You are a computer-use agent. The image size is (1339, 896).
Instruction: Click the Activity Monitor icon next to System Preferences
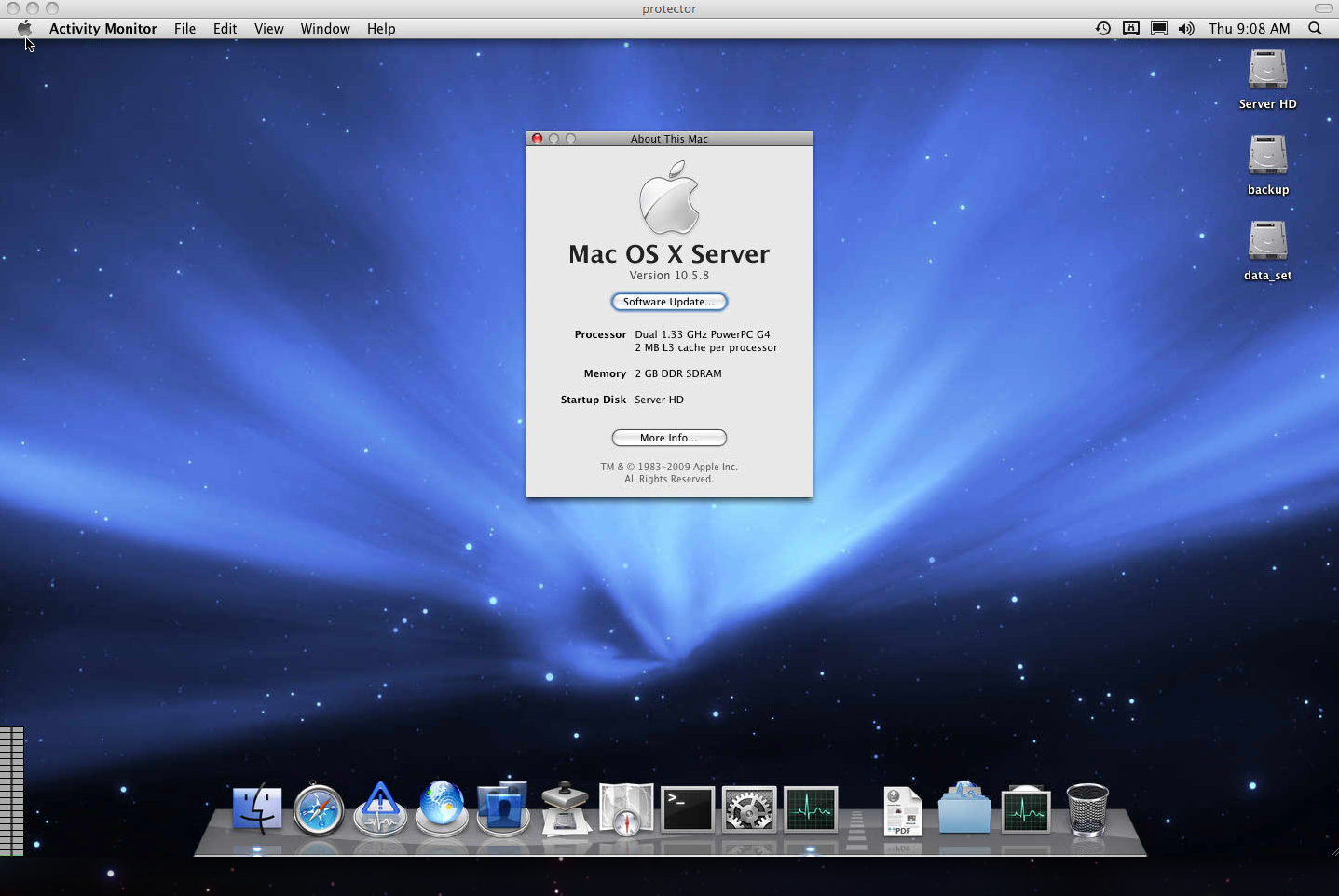pyautogui.click(x=811, y=808)
